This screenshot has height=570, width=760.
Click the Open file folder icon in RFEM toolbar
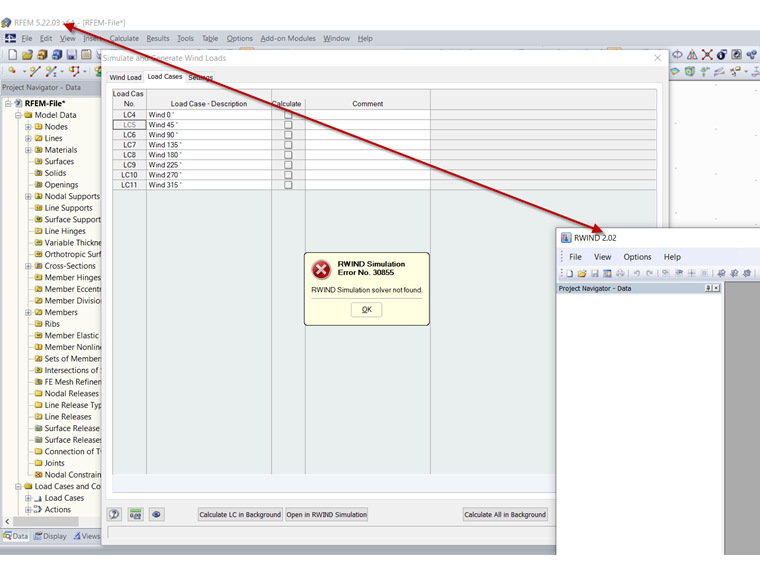[28, 55]
